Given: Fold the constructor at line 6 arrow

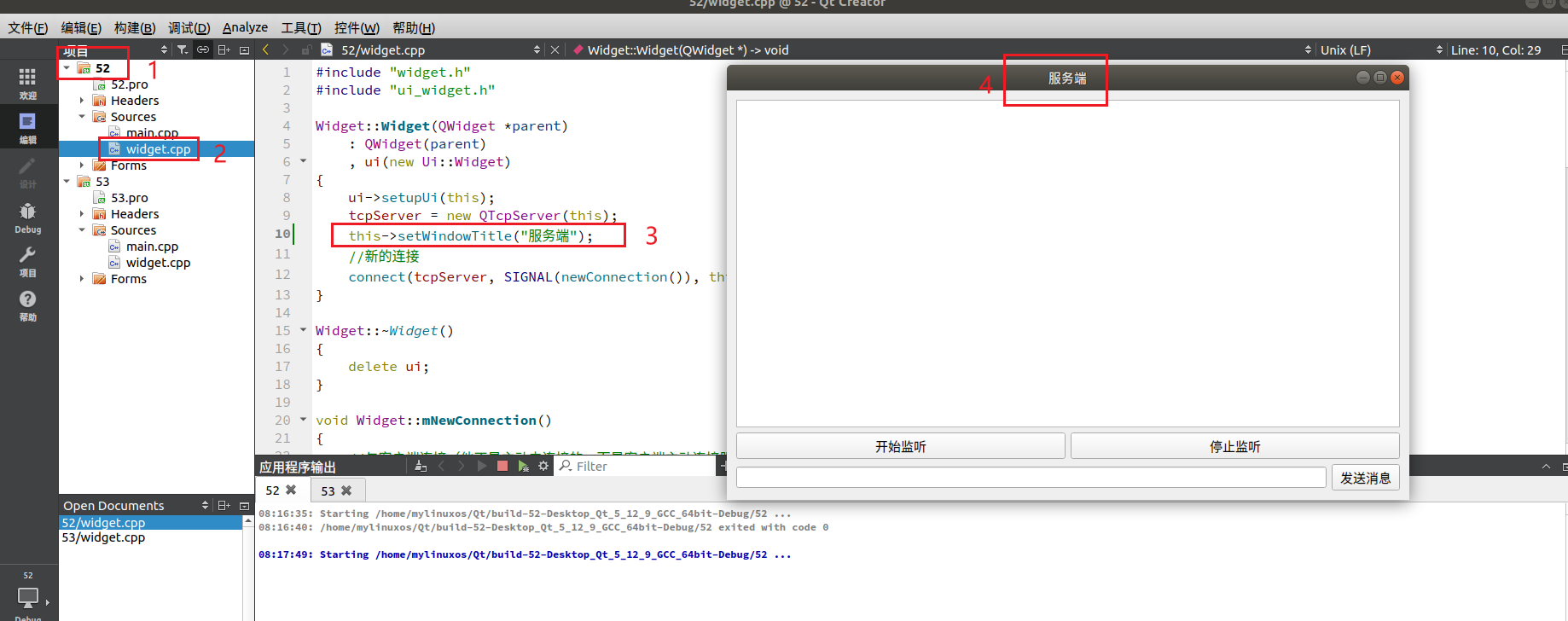Looking at the screenshot, I should tap(303, 160).
